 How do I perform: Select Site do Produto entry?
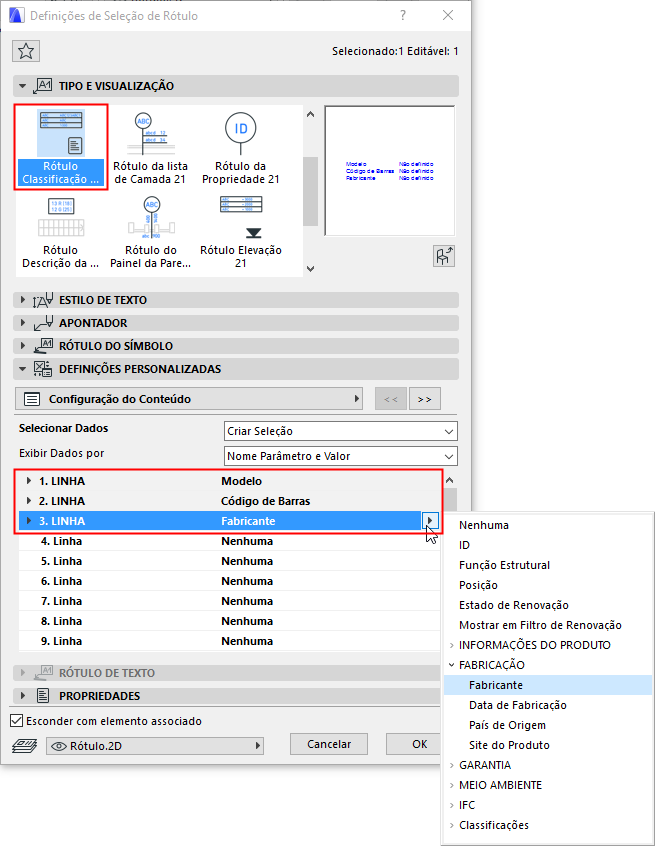click(547, 745)
